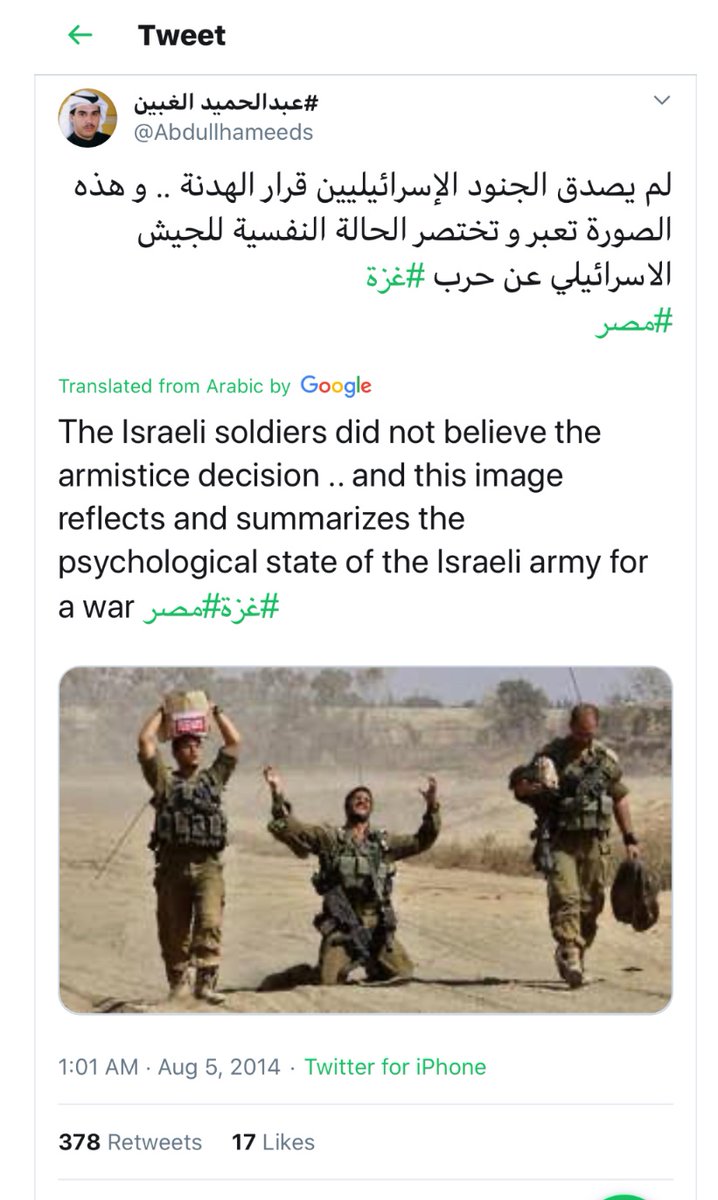Image resolution: width=718 pixels, height=1200 pixels.
Task: Open the tweet author's profile picture
Action: tap(87, 117)
